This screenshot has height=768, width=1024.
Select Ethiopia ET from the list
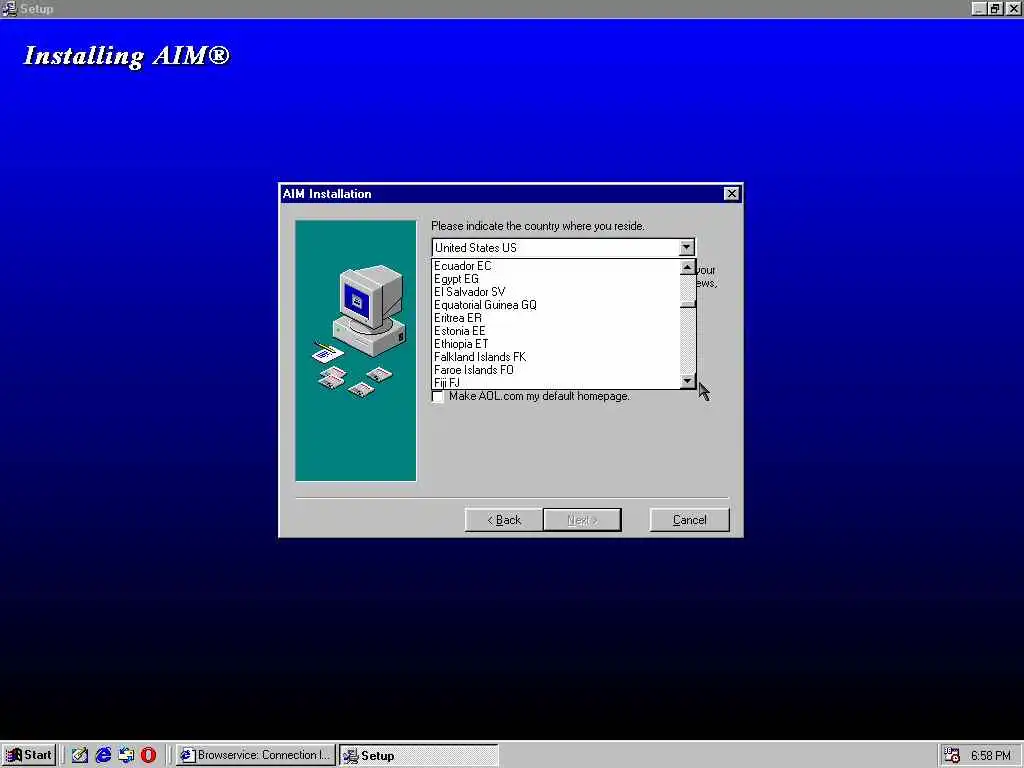556,344
